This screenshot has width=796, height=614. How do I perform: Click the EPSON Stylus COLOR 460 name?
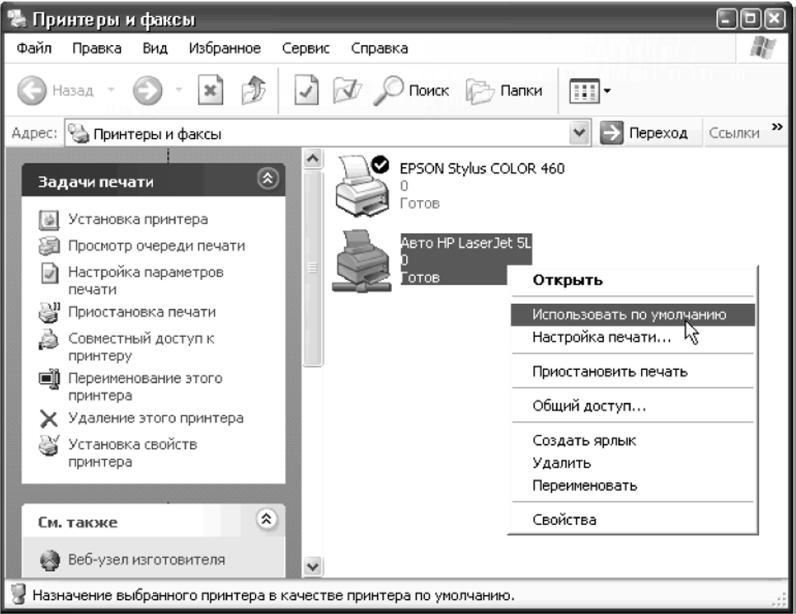[482, 169]
